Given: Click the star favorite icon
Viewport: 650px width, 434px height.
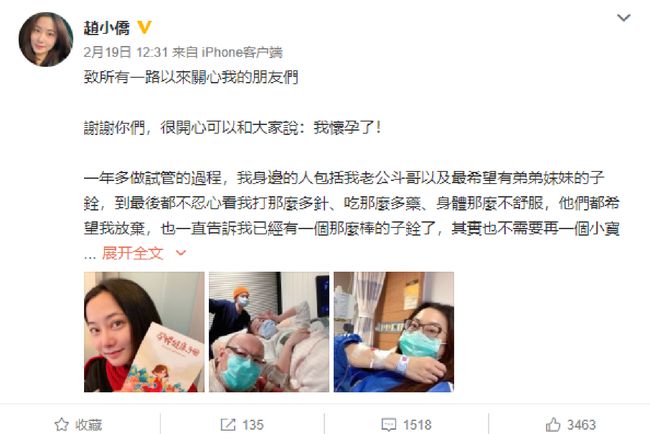Looking at the screenshot, I should [61, 424].
